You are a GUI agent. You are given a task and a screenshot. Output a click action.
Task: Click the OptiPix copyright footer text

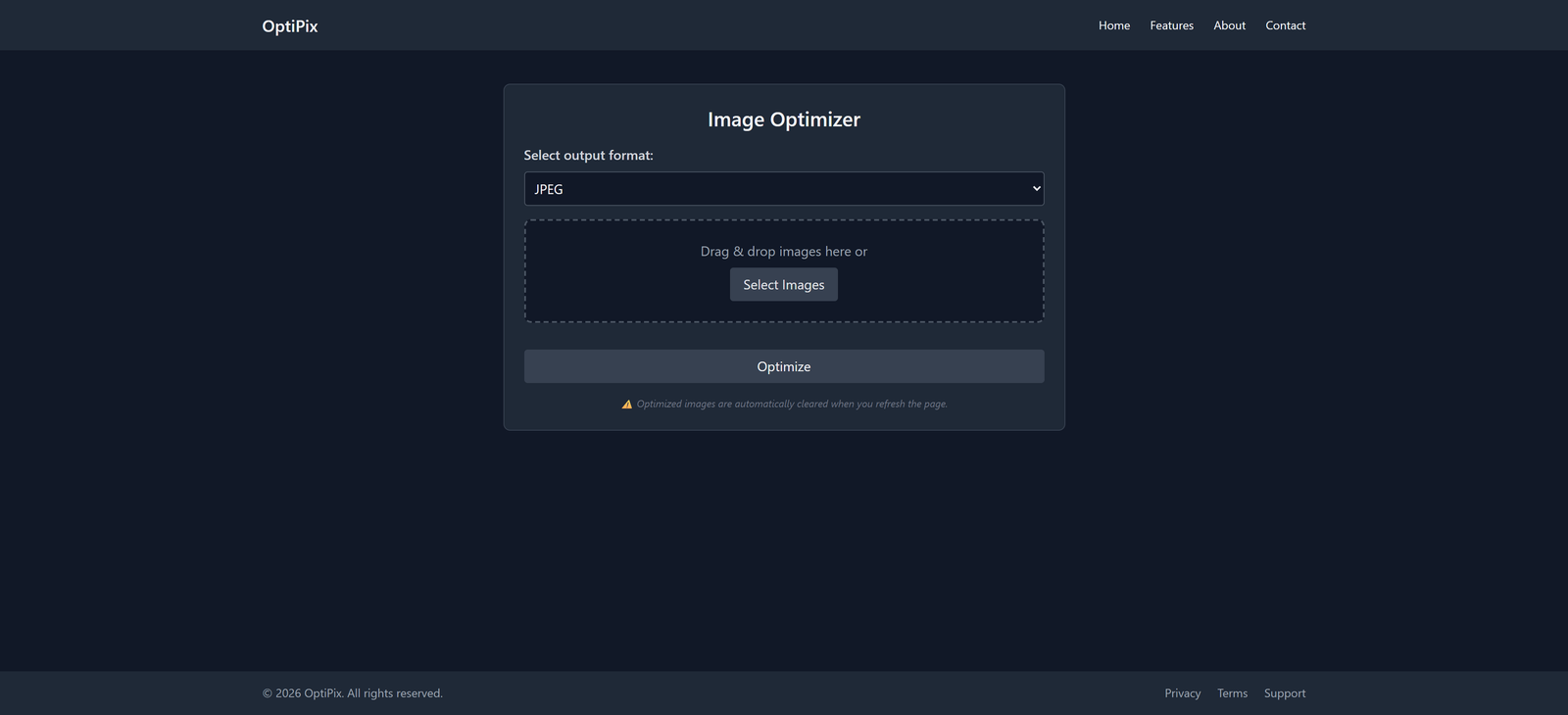[353, 693]
